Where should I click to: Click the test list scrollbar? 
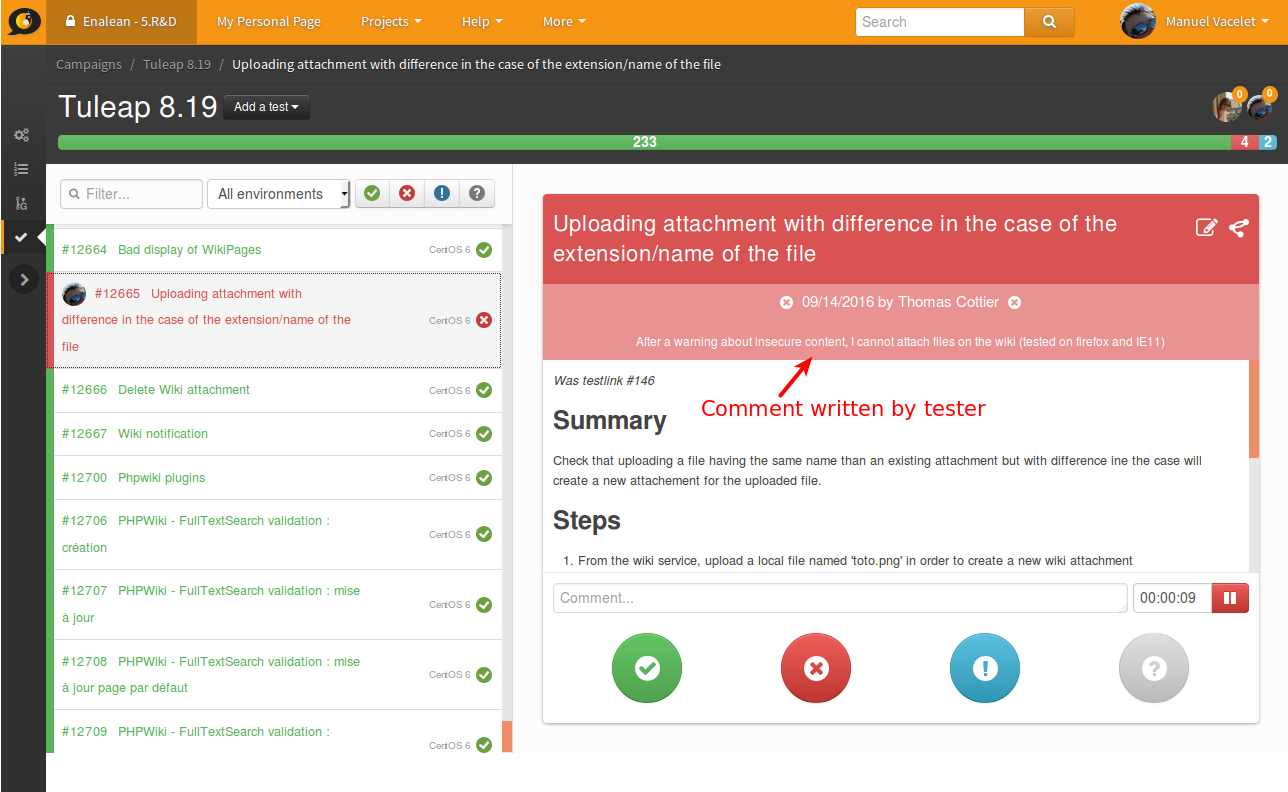507,736
